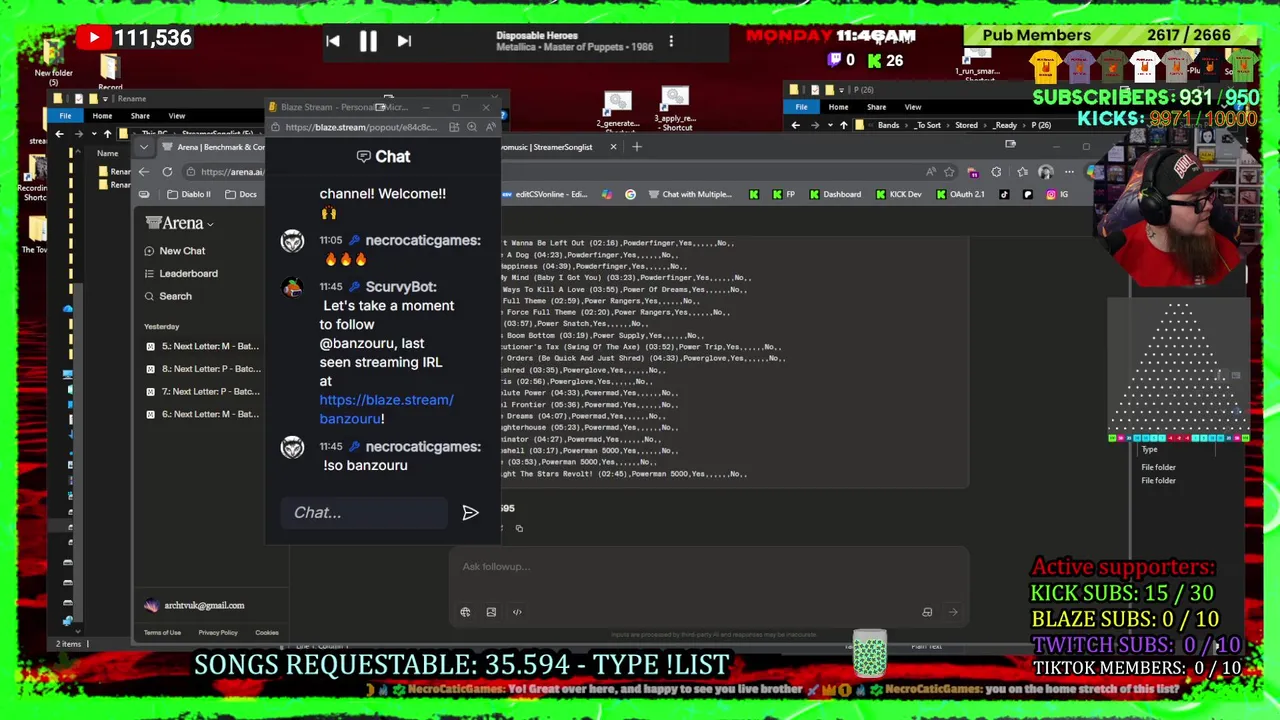Open a new browser tab
The width and height of the screenshot is (1280, 720).
637,147
